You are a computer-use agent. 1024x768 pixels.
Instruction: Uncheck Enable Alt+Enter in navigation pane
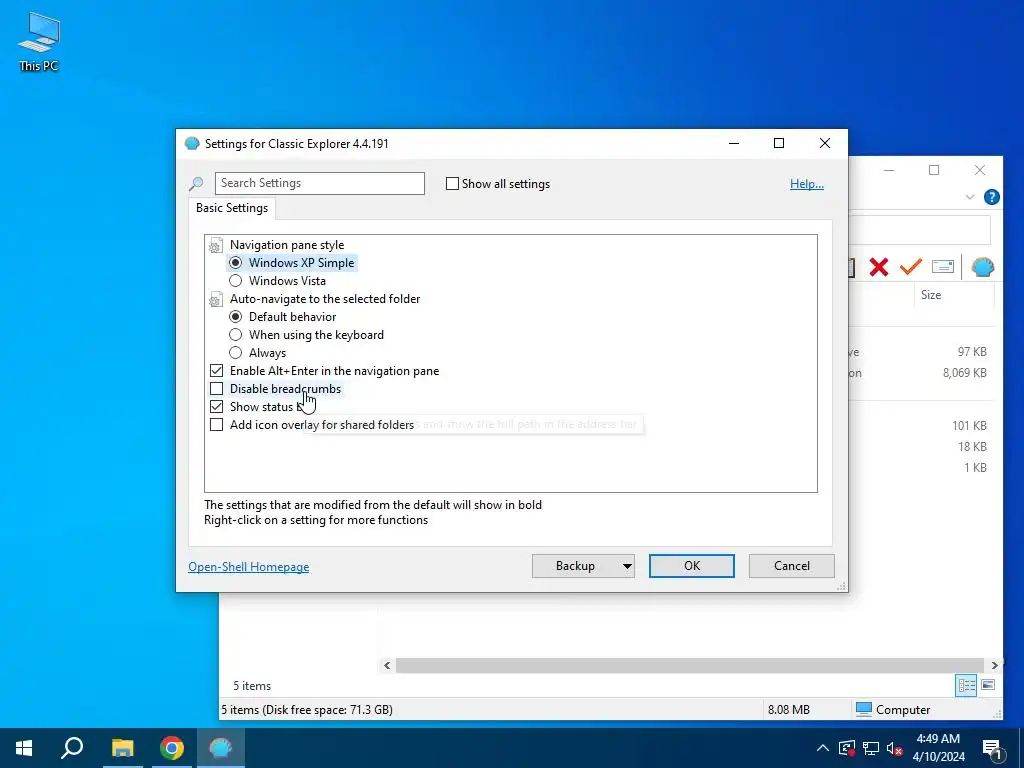coord(216,371)
